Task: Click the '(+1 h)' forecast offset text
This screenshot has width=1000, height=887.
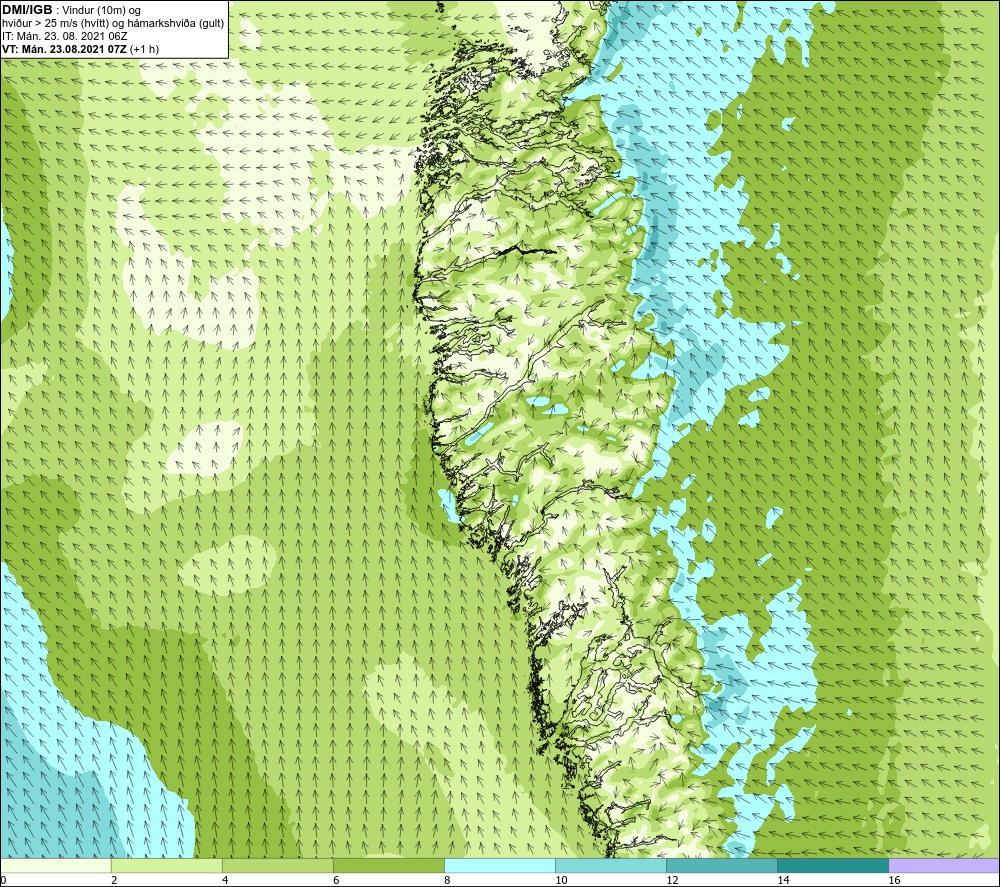Action: point(145,49)
